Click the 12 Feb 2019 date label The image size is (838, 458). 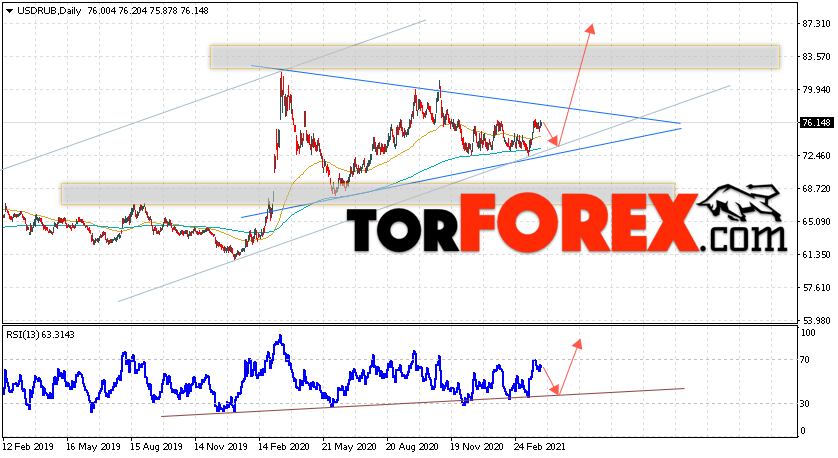[28, 446]
